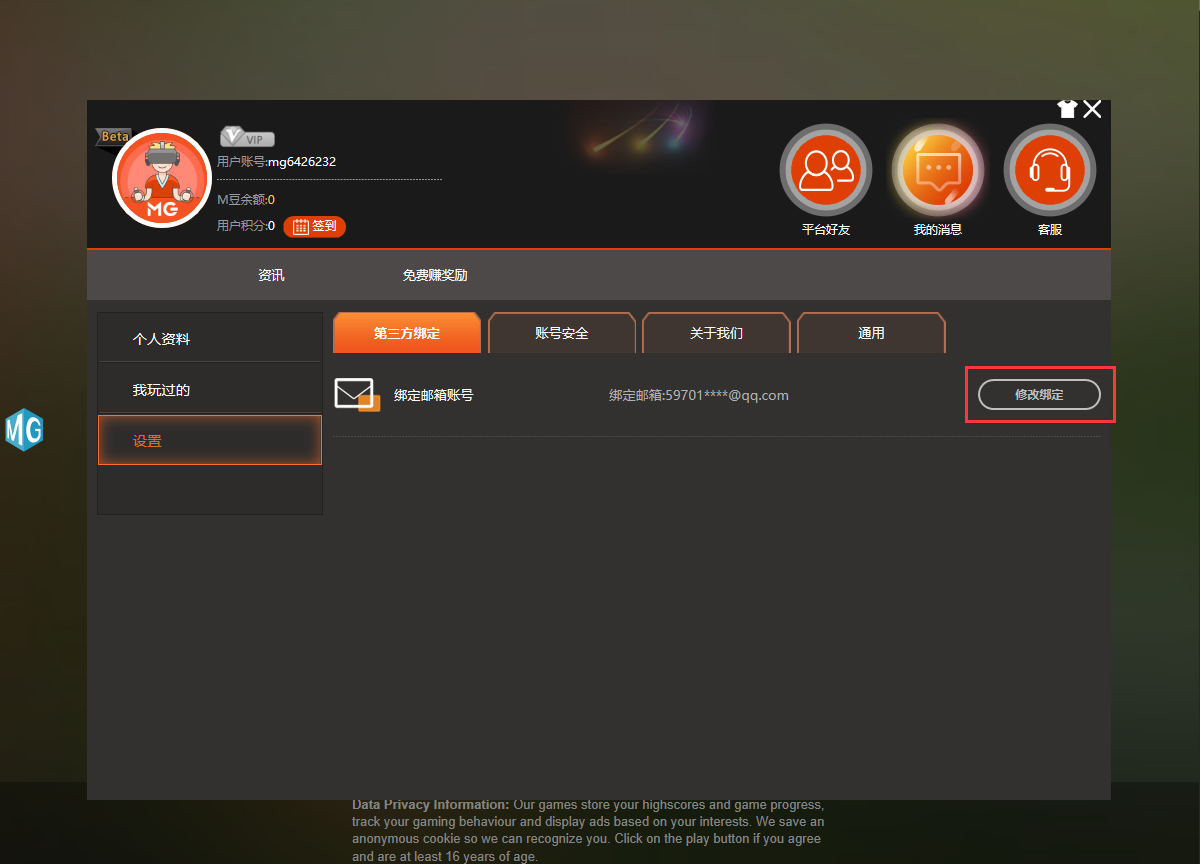This screenshot has height=864, width=1200.
Task: Open the 免费赚奖励 menu item
Action: [x=435, y=275]
